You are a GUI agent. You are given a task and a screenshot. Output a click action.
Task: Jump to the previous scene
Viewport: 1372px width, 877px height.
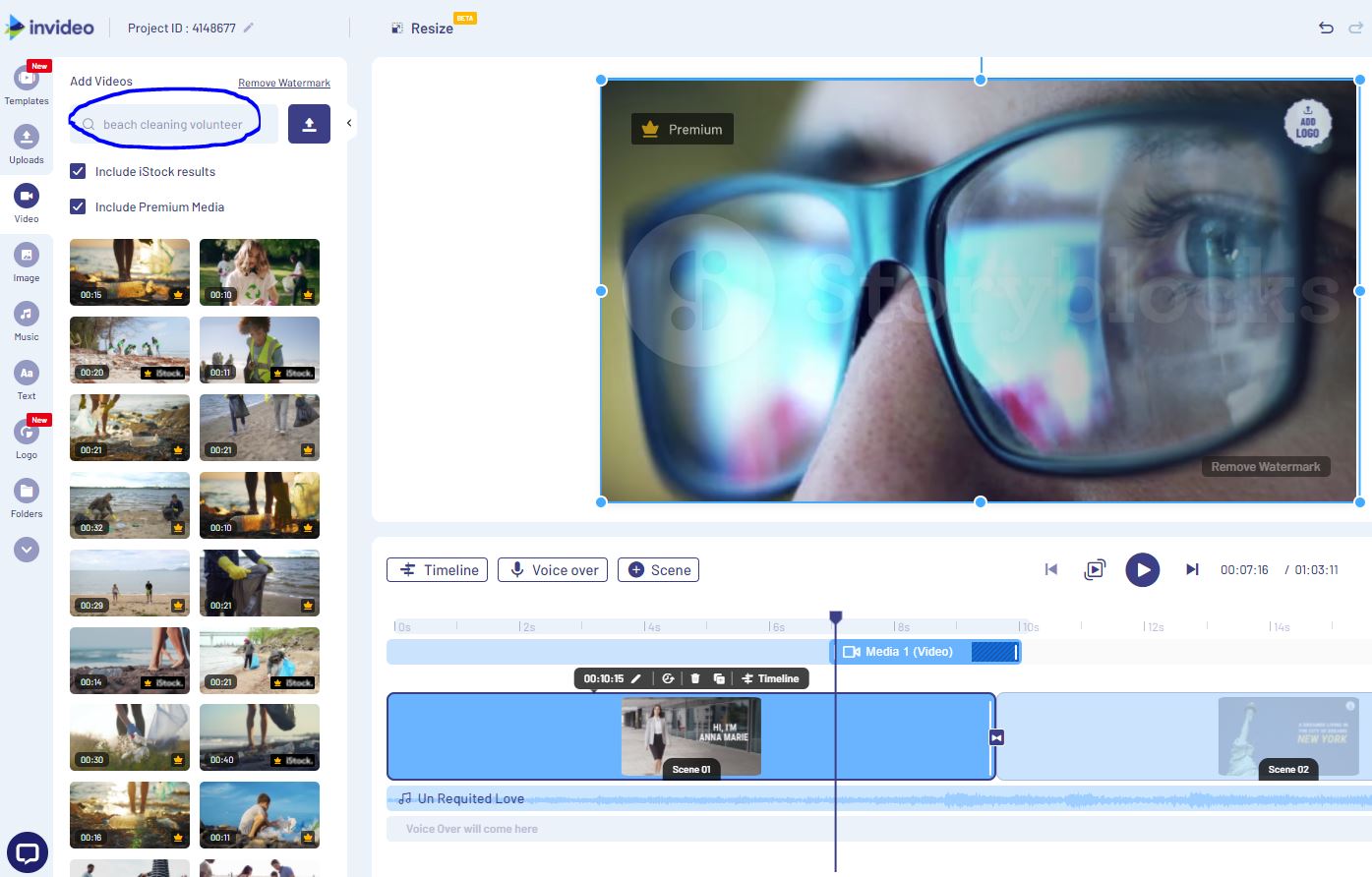pyautogui.click(x=1051, y=569)
